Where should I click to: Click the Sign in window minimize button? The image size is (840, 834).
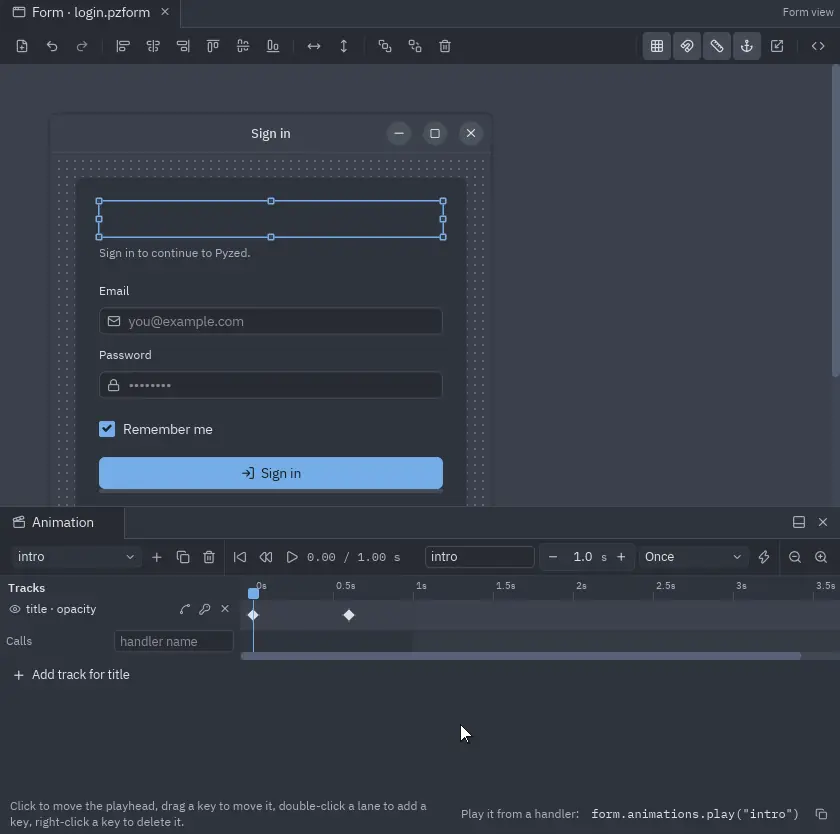coord(399,133)
